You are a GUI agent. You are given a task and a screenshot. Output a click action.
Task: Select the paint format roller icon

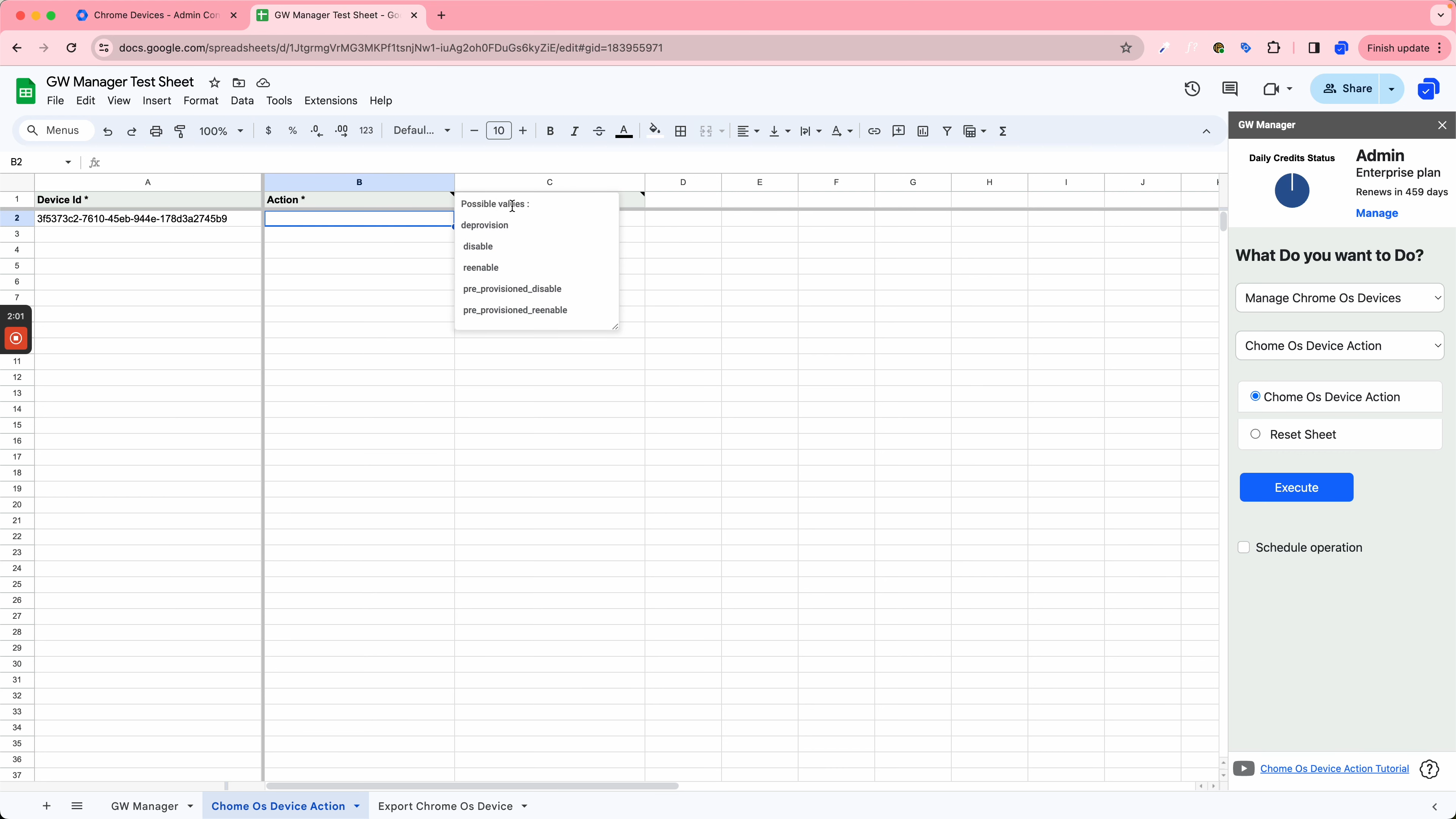pyautogui.click(x=180, y=131)
